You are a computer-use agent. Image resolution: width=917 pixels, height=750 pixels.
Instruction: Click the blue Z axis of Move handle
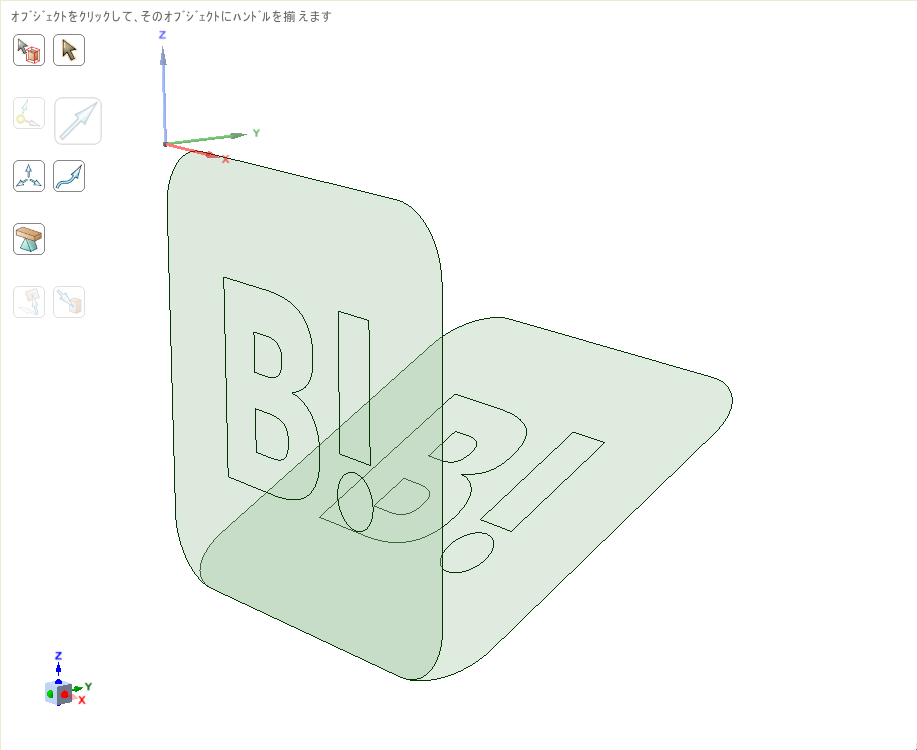tap(164, 94)
